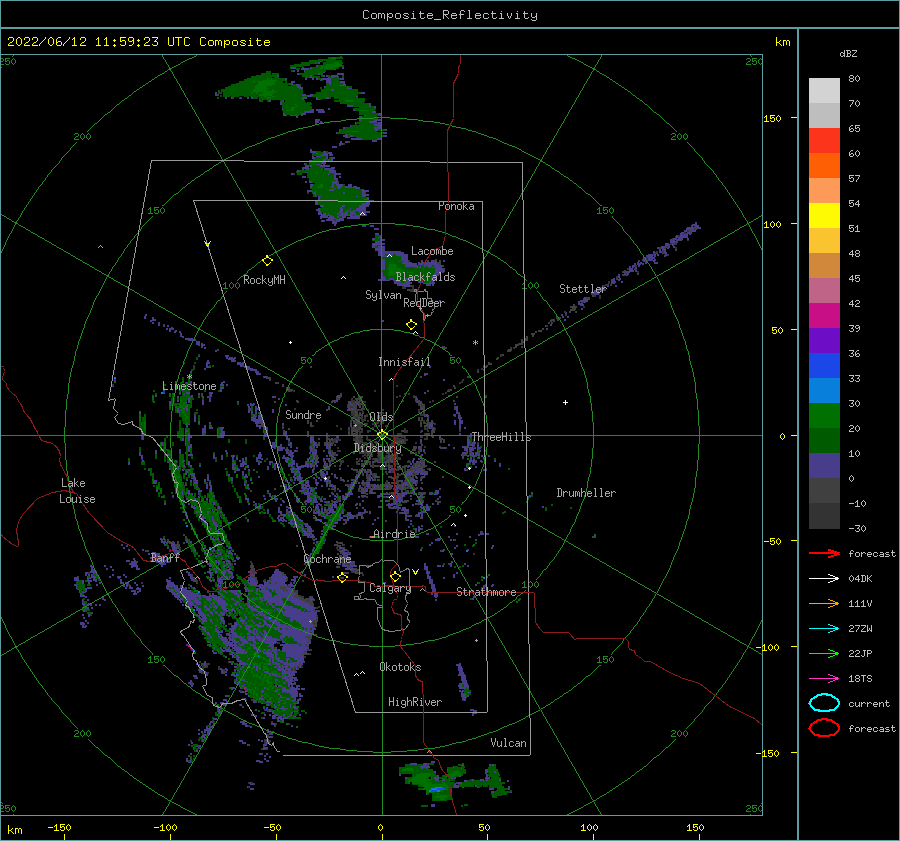Select the red 65 dBZ color swatch
900x841 pixels.
tap(824, 140)
